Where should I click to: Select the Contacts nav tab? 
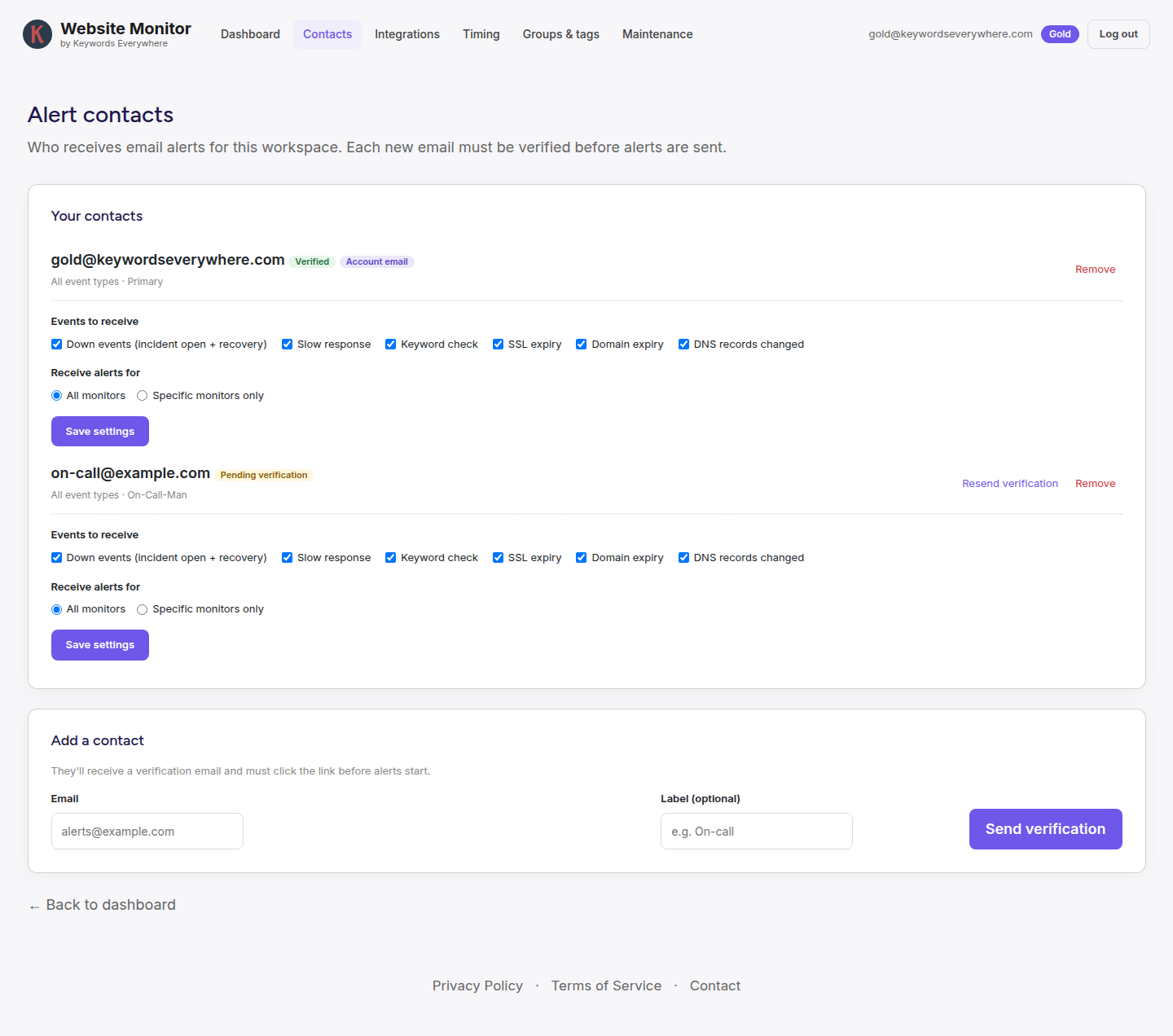point(327,34)
